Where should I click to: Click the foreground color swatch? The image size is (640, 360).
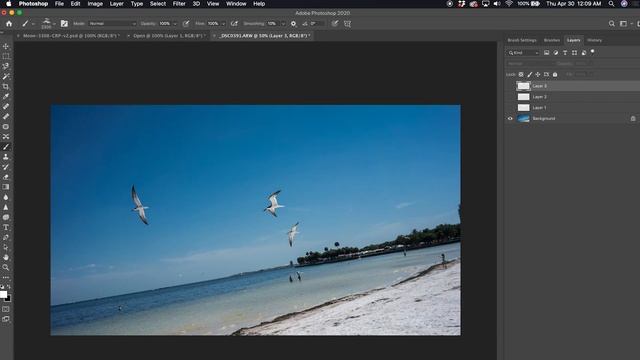pos(3,294)
